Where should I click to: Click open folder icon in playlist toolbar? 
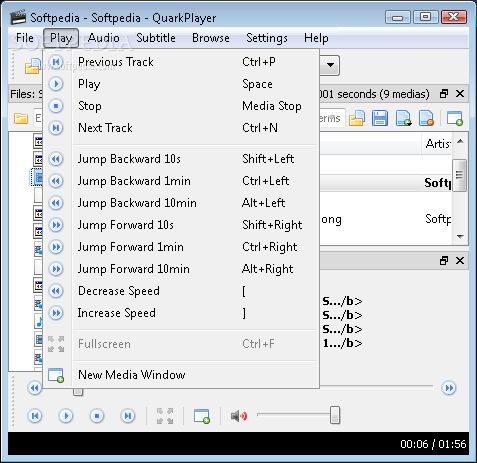[357, 118]
